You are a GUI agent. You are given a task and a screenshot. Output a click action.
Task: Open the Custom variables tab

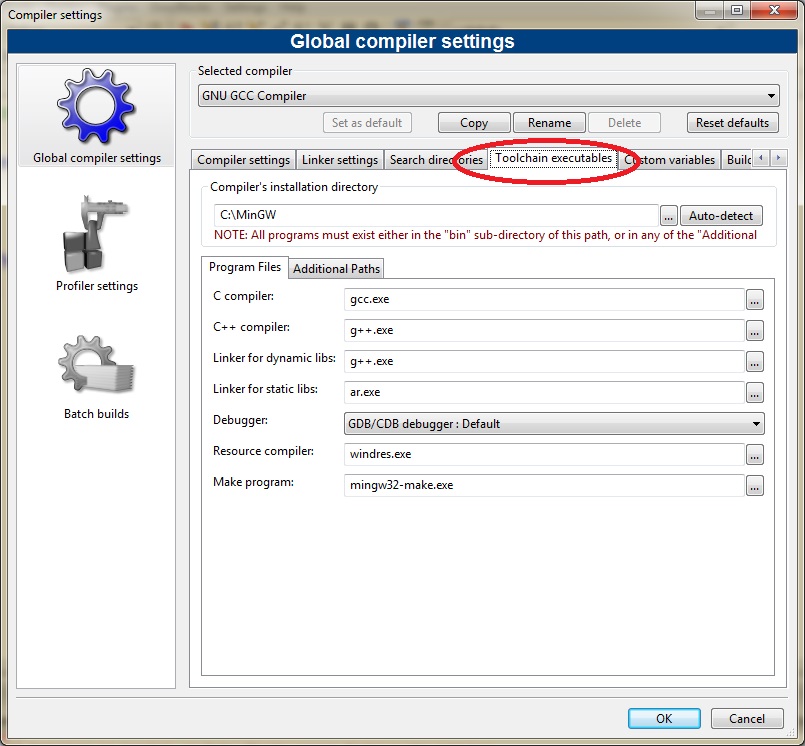click(669, 160)
